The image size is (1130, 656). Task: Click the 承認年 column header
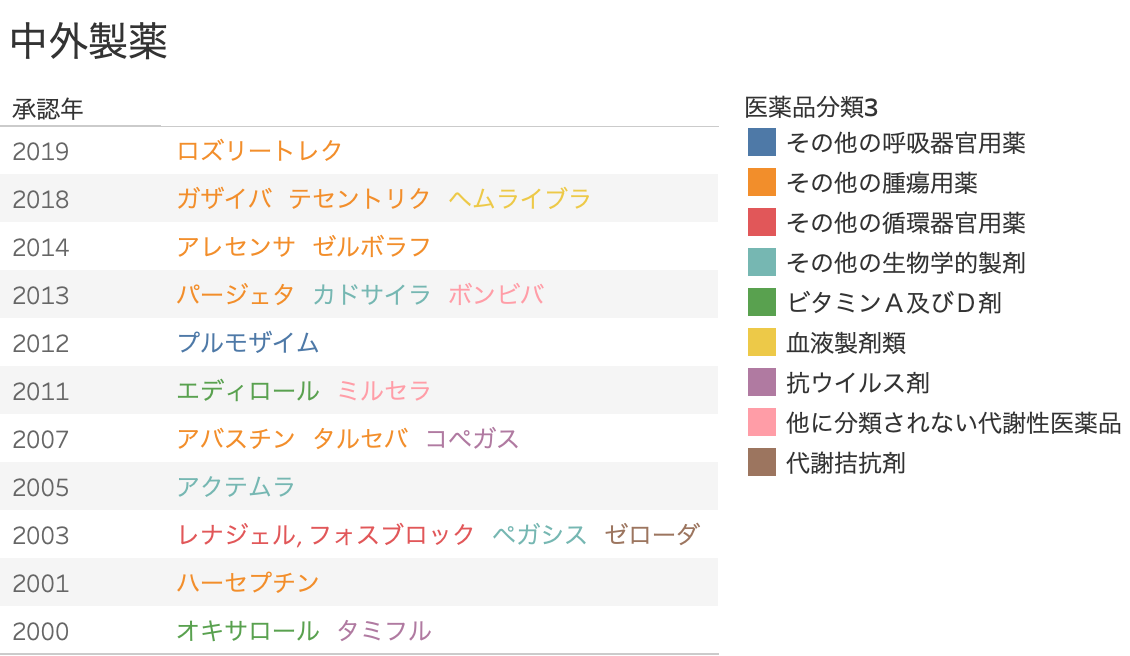[48, 109]
